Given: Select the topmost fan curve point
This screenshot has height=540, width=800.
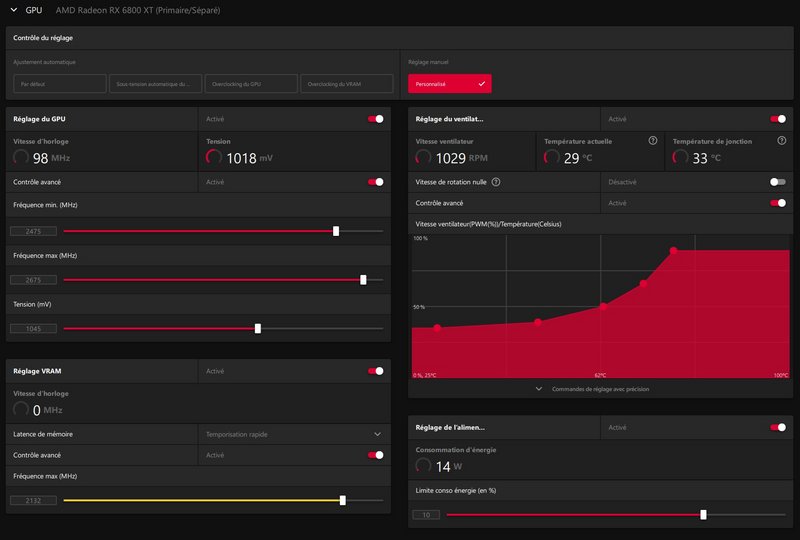Looking at the screenshot, I should pyautogui.click(x=673, y=251).
